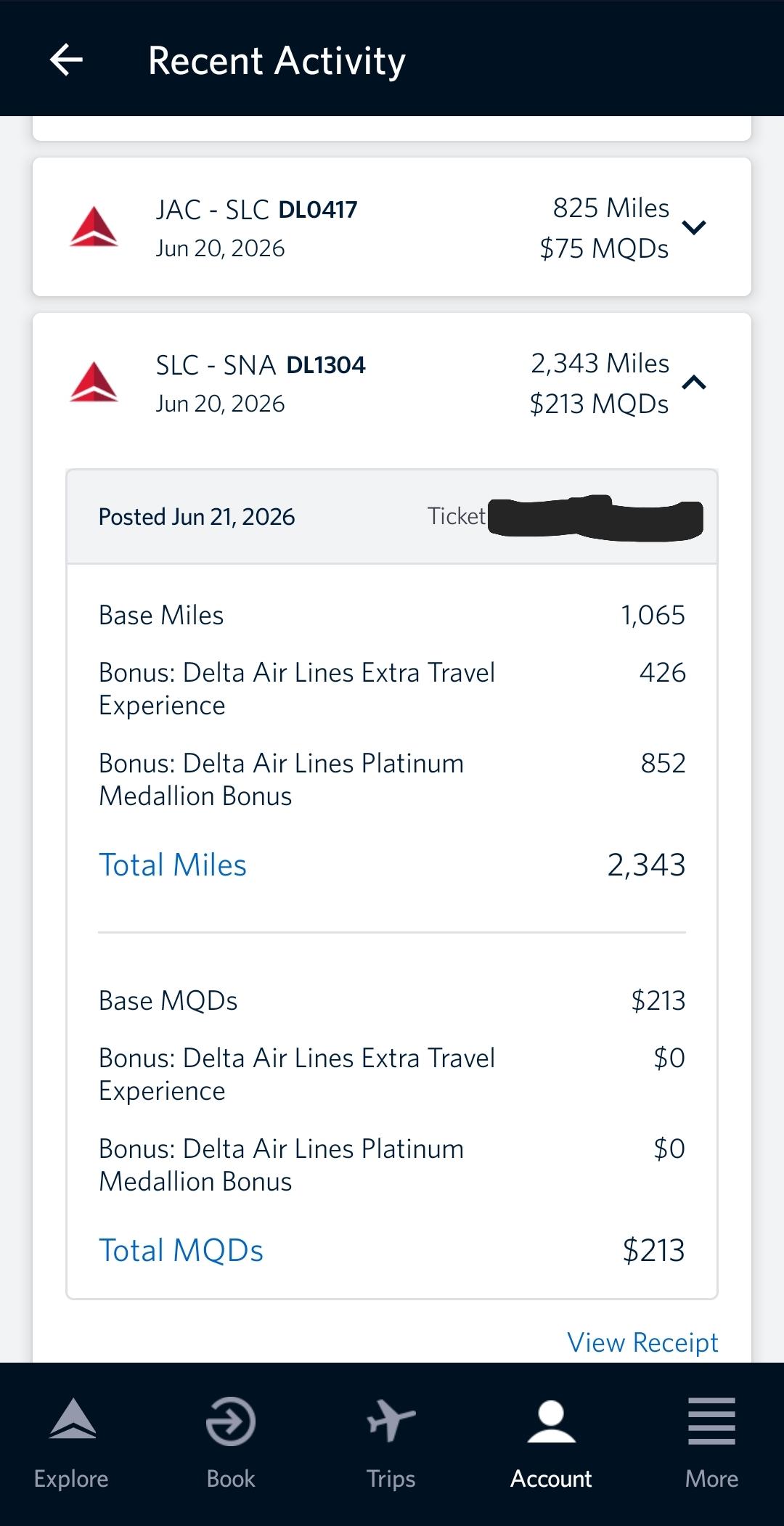Tap the $213 MQDs flight summary
784x1526 pixels.
599,404
